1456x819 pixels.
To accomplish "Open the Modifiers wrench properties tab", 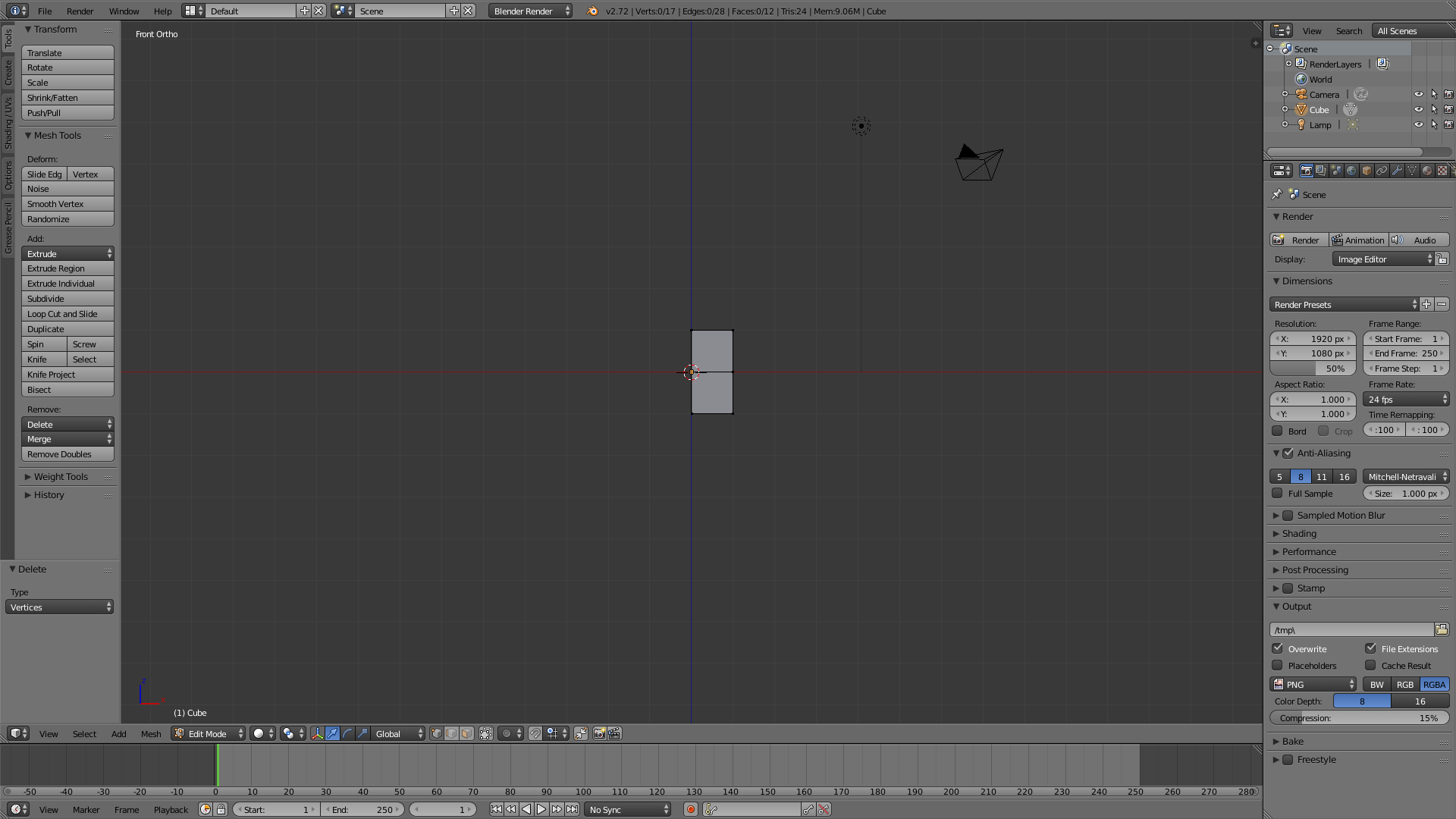I will tap(1397, 171).
